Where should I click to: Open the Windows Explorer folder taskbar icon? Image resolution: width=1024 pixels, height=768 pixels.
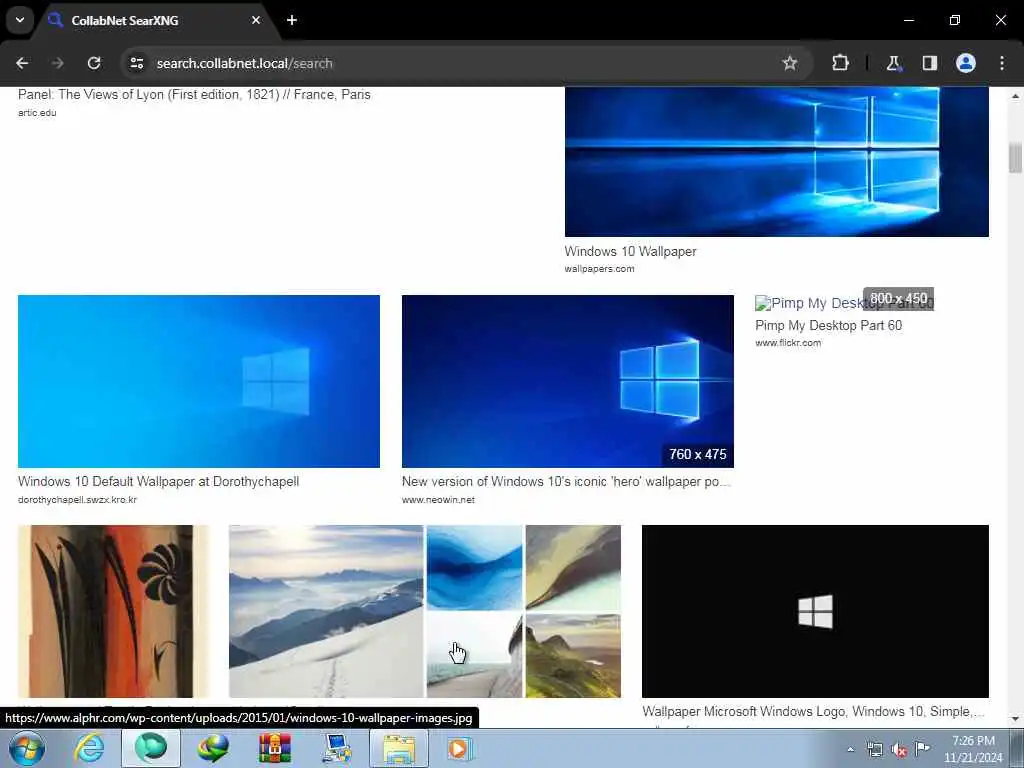point(398,748)
